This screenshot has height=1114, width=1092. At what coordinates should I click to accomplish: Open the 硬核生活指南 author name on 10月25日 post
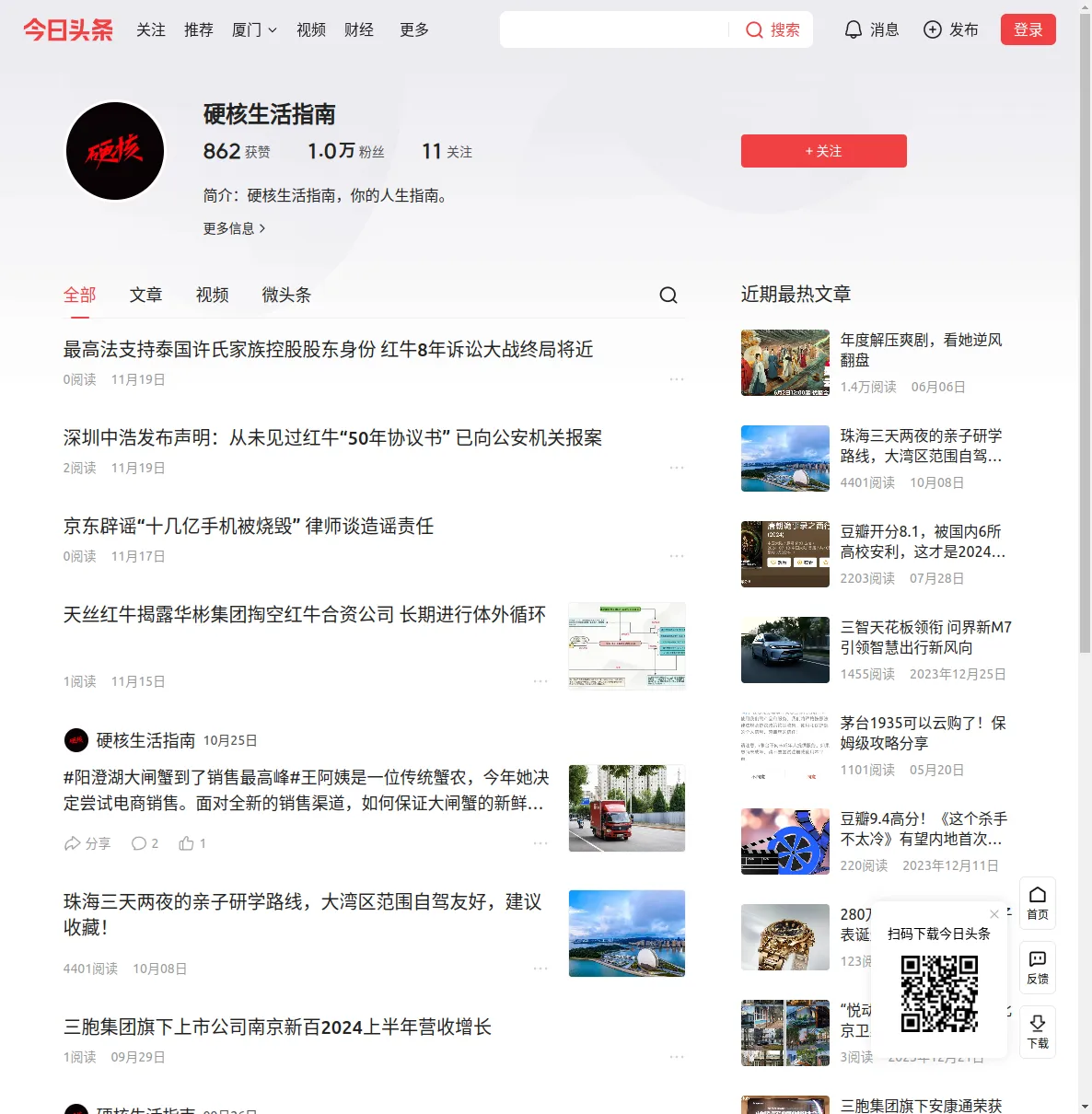(146, 740)
